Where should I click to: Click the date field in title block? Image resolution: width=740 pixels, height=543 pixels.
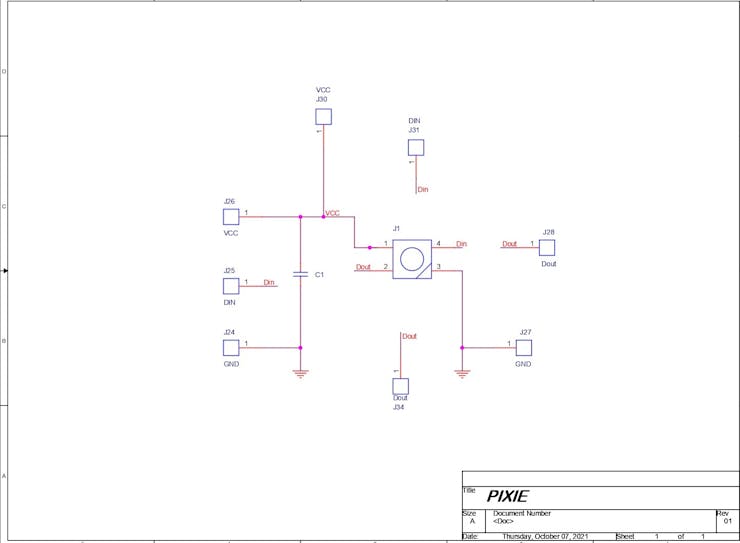pyautogui.click(x=545, y=536)
